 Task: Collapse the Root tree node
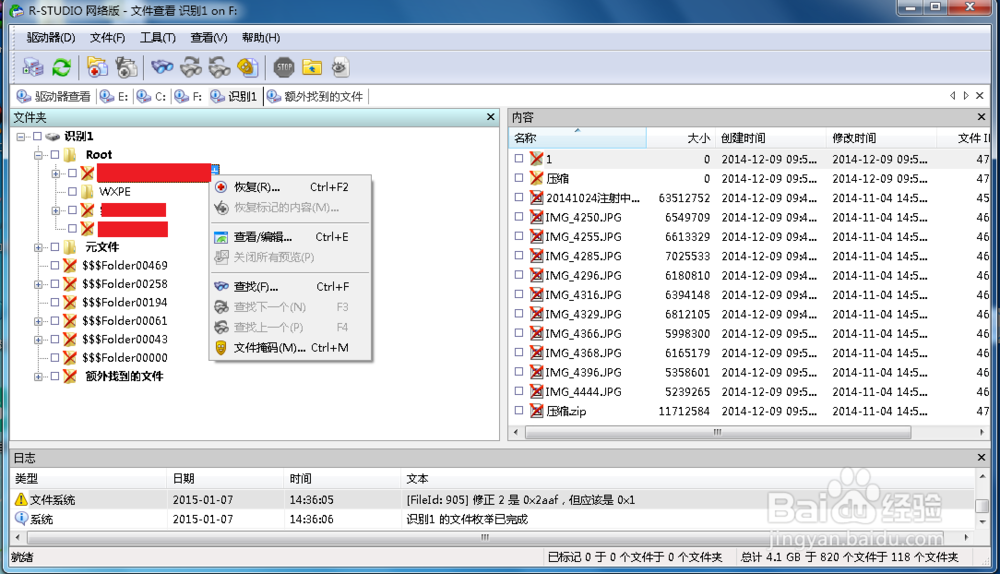coord(38,155)
